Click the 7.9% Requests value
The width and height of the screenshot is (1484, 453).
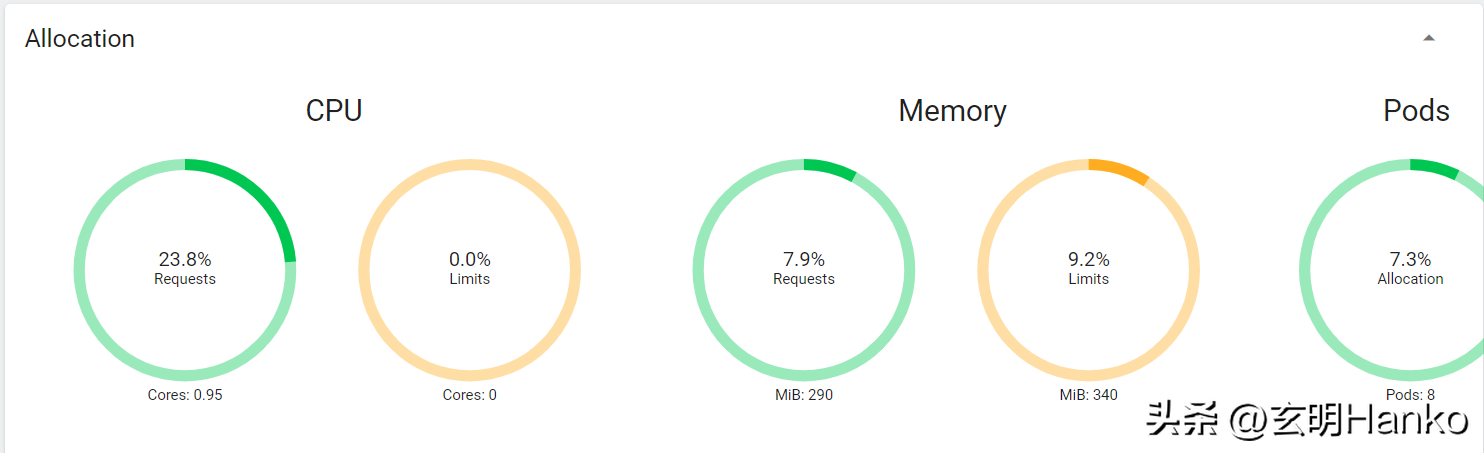click(804, 260)
